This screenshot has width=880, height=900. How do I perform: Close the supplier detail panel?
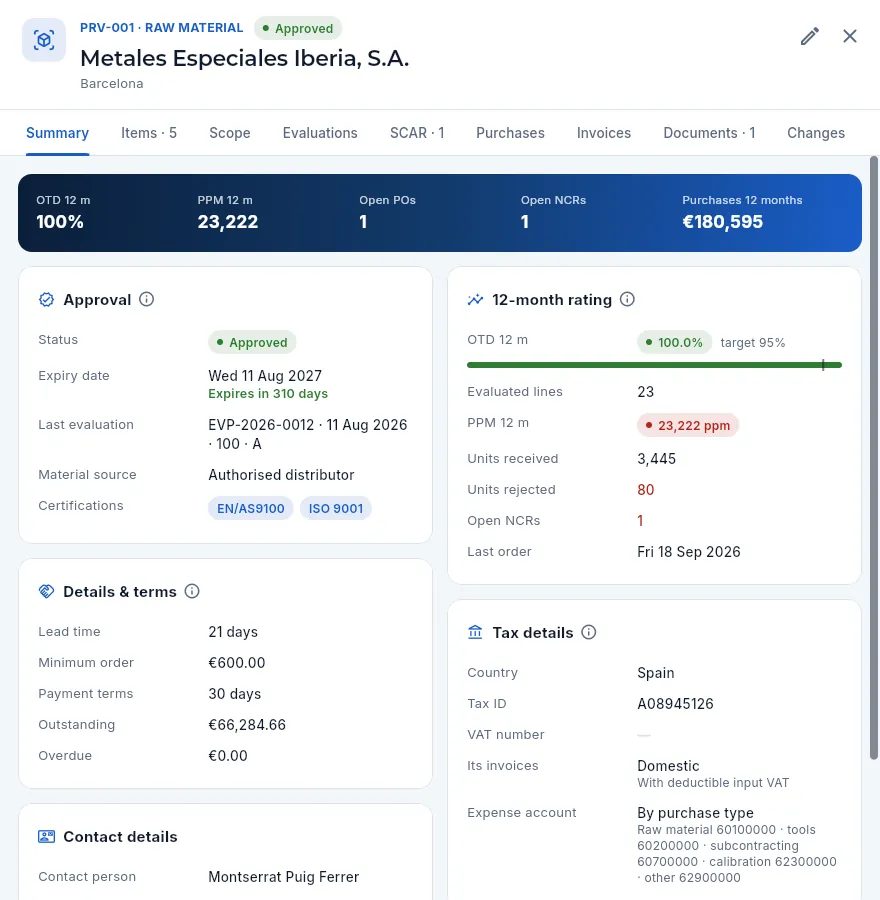tap(850, 36)
